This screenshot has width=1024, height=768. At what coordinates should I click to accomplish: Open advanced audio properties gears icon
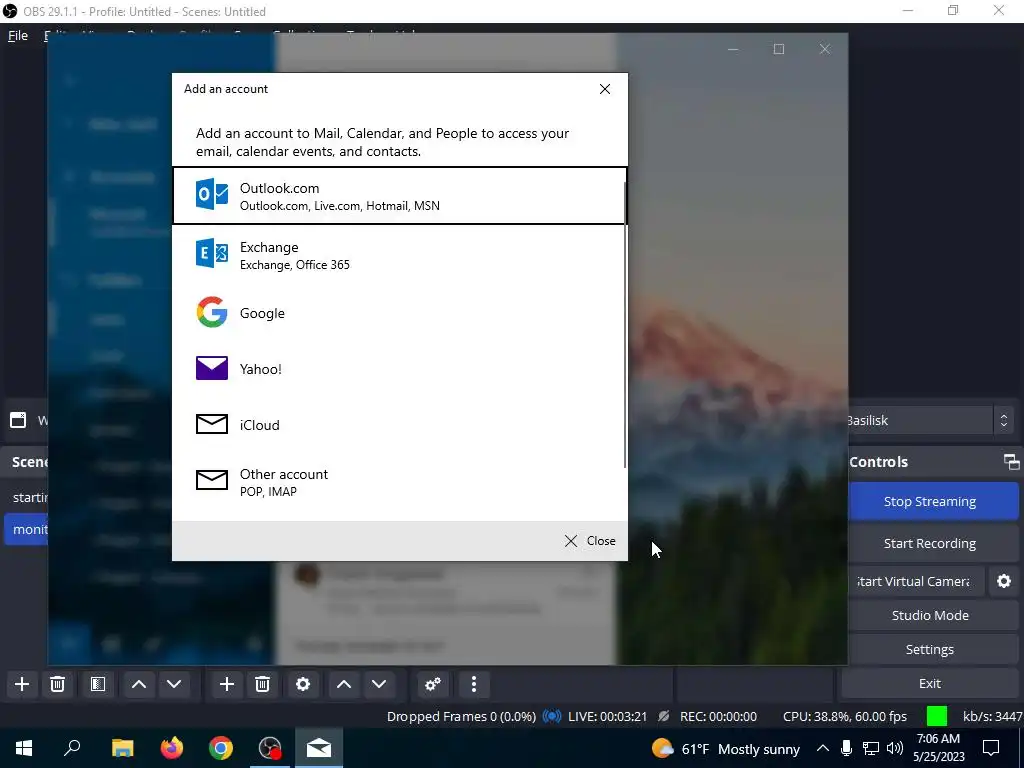(433, 684)
